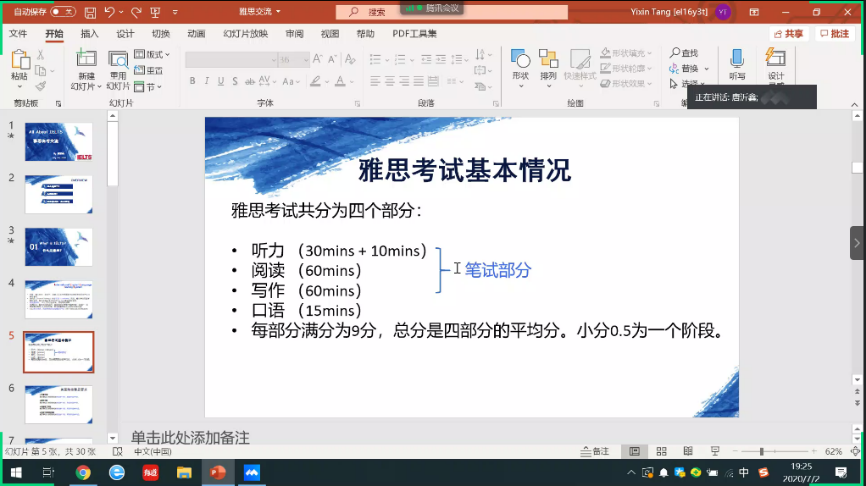The height and width of the screenshot is (486, 866).
Task: Open File Explorer from taskbar
Action: click(184, 473)
